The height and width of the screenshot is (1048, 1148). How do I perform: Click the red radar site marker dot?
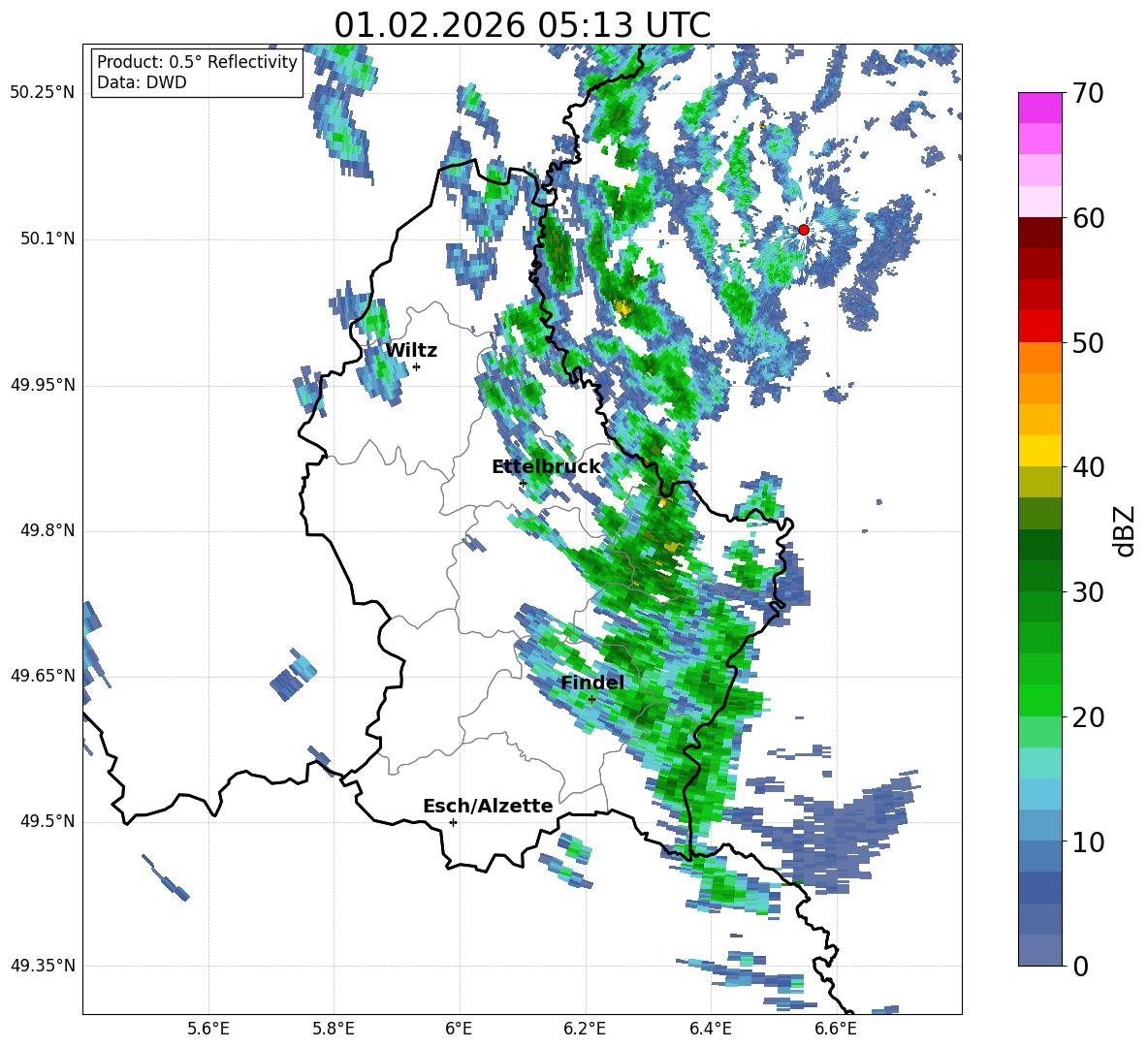click(x=803, y=230)
